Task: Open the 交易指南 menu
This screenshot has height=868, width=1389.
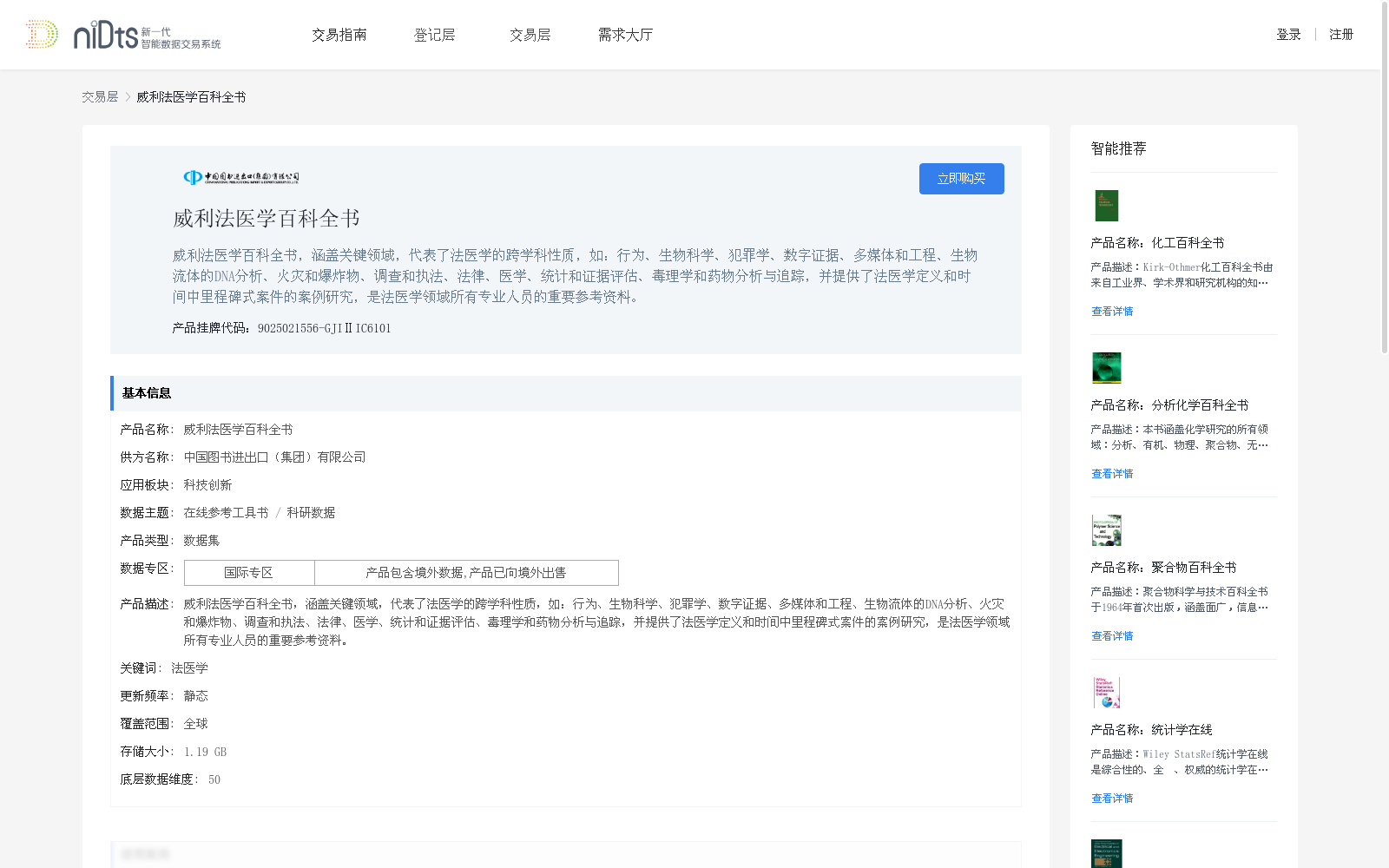Action: [x=339, y=35]
